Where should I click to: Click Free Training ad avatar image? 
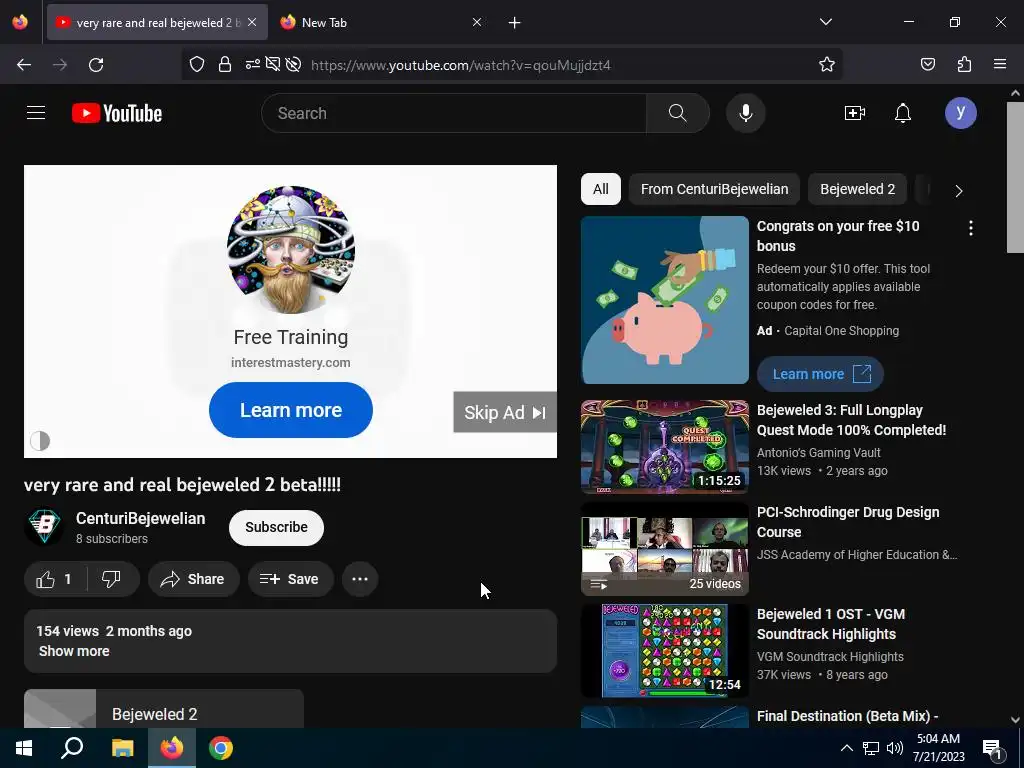coord(291,250)
